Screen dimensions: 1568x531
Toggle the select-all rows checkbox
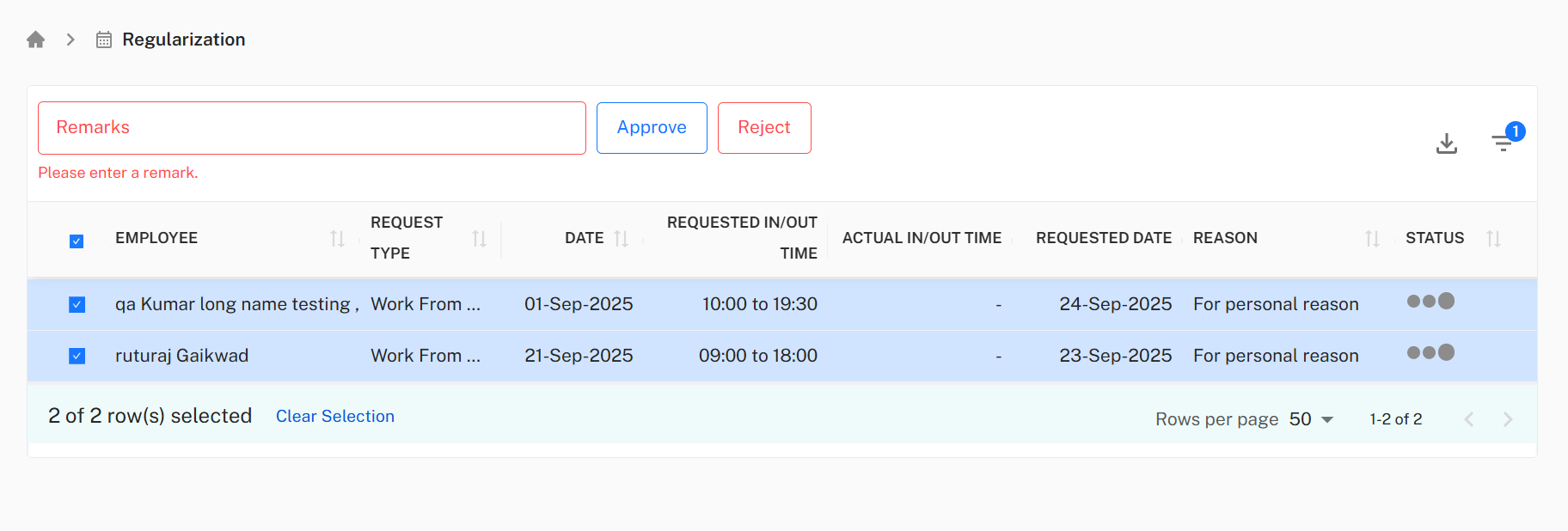[77, 241]
